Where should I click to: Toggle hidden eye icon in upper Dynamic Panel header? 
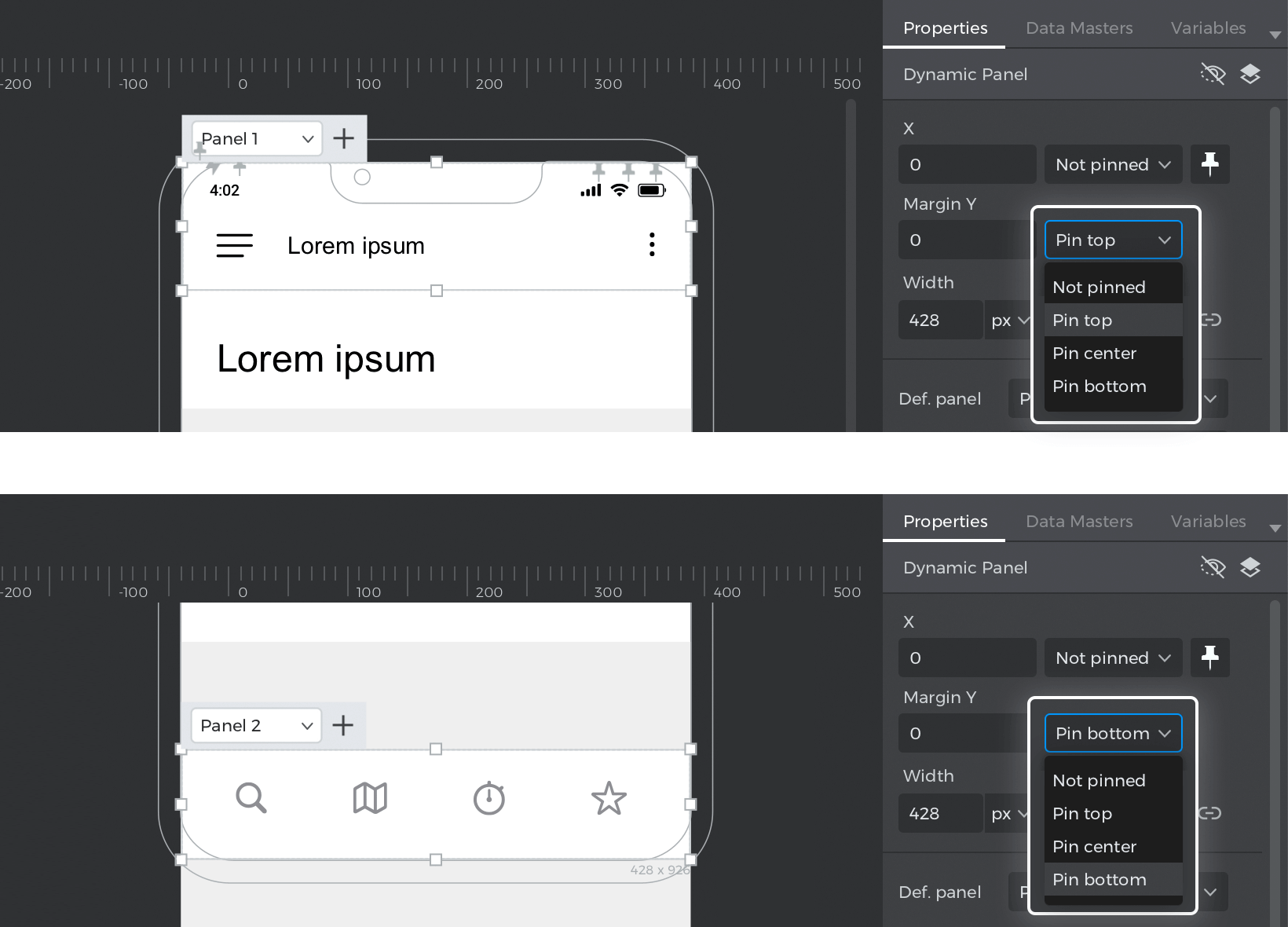click(x=1213, y=74)
